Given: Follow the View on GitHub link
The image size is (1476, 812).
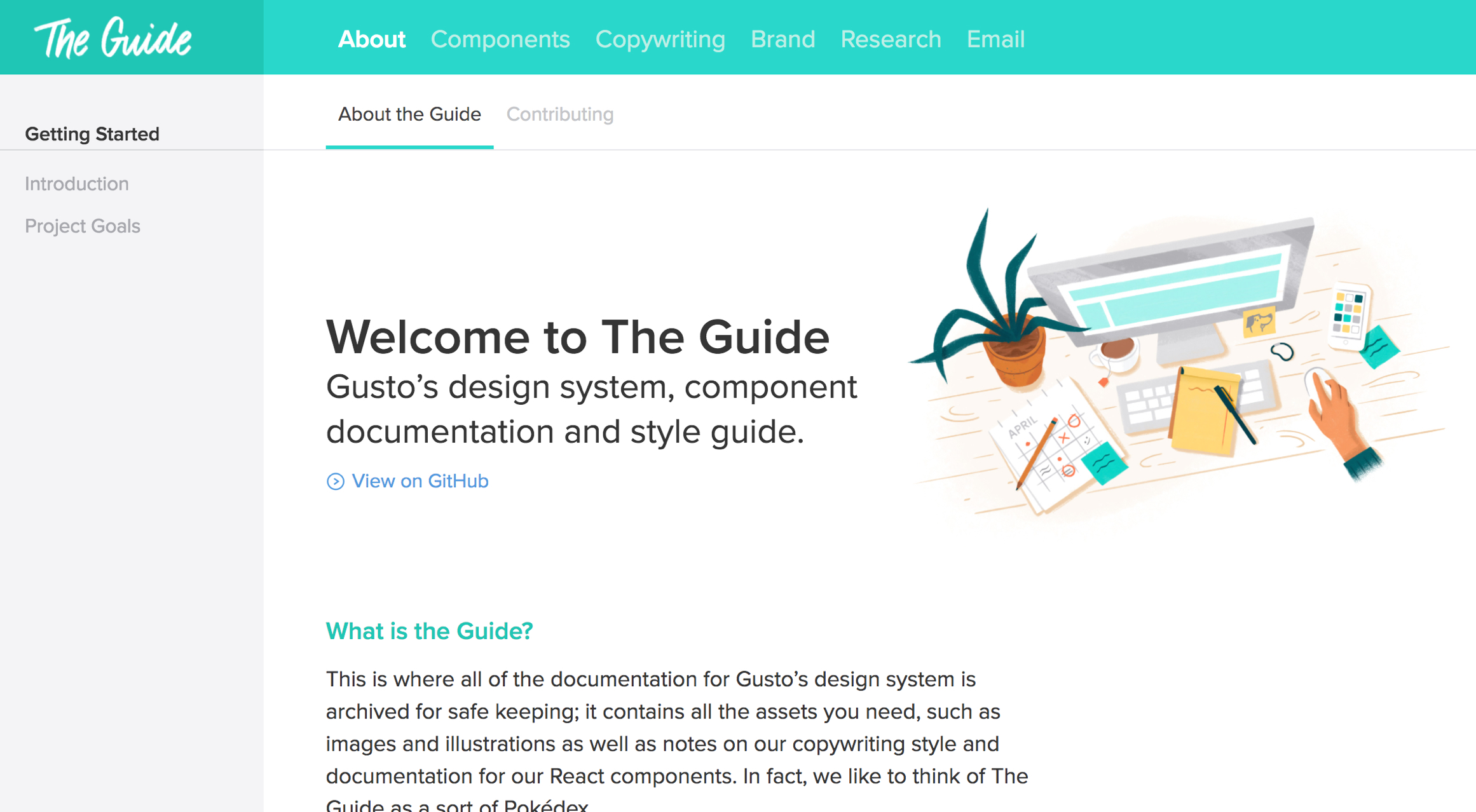Looking at the screenshot, I should (x=420, y=481).
